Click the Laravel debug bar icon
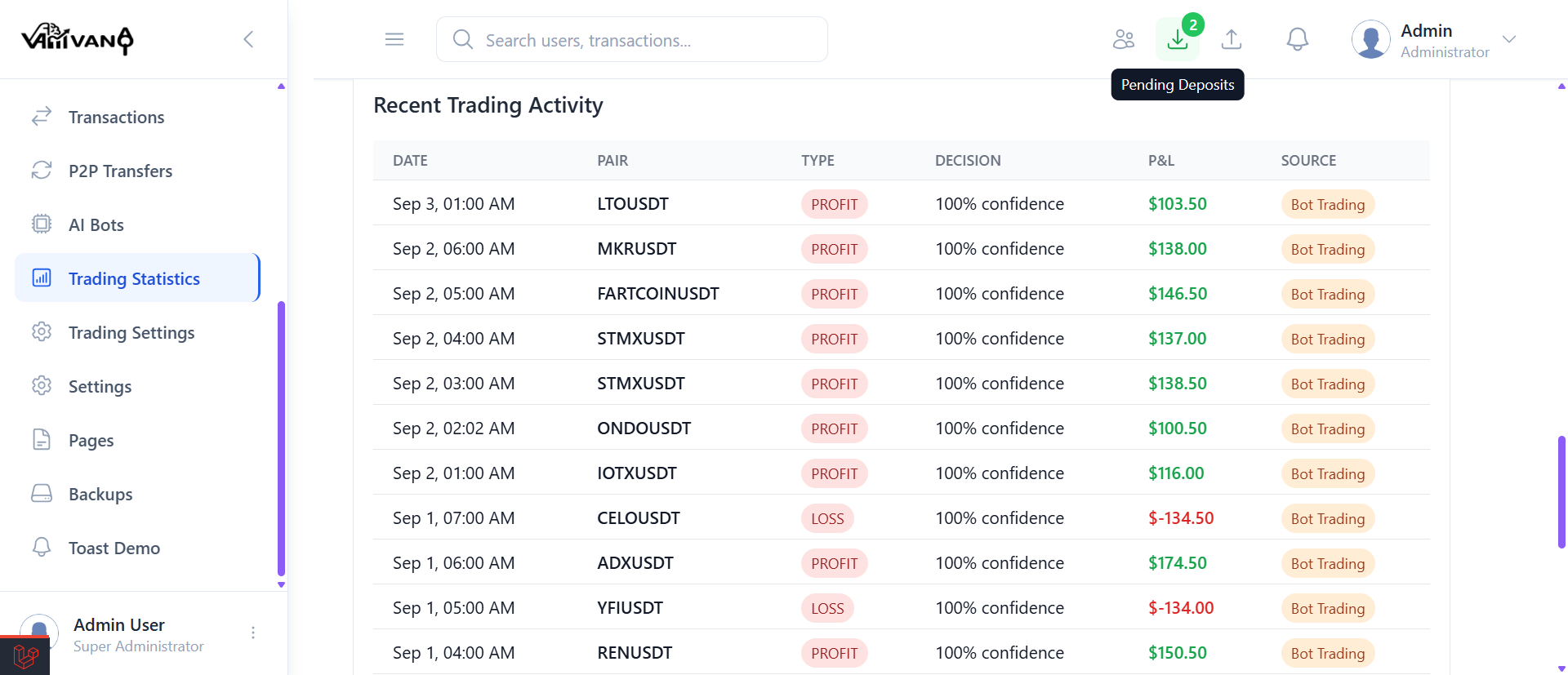This screenshot has height=675, width=1568. coord(25,656)
